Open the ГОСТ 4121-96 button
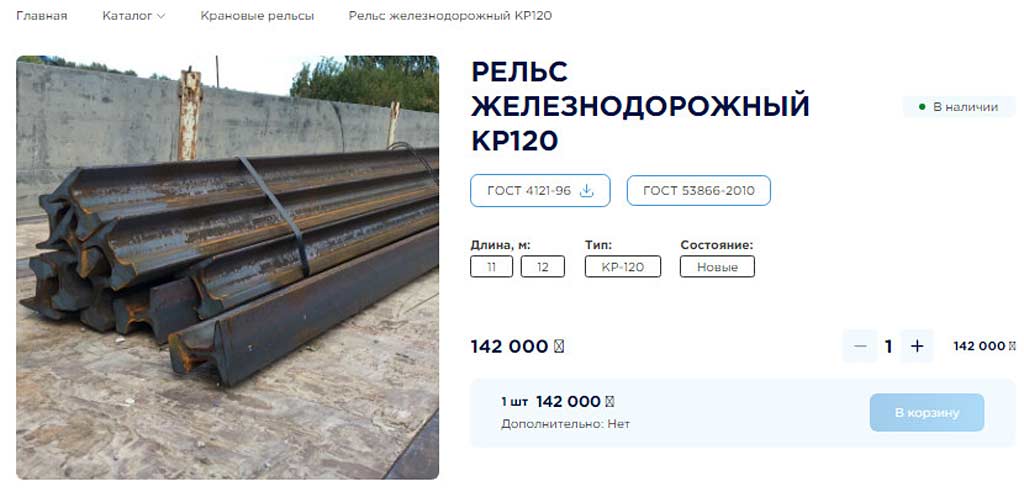 540,191
